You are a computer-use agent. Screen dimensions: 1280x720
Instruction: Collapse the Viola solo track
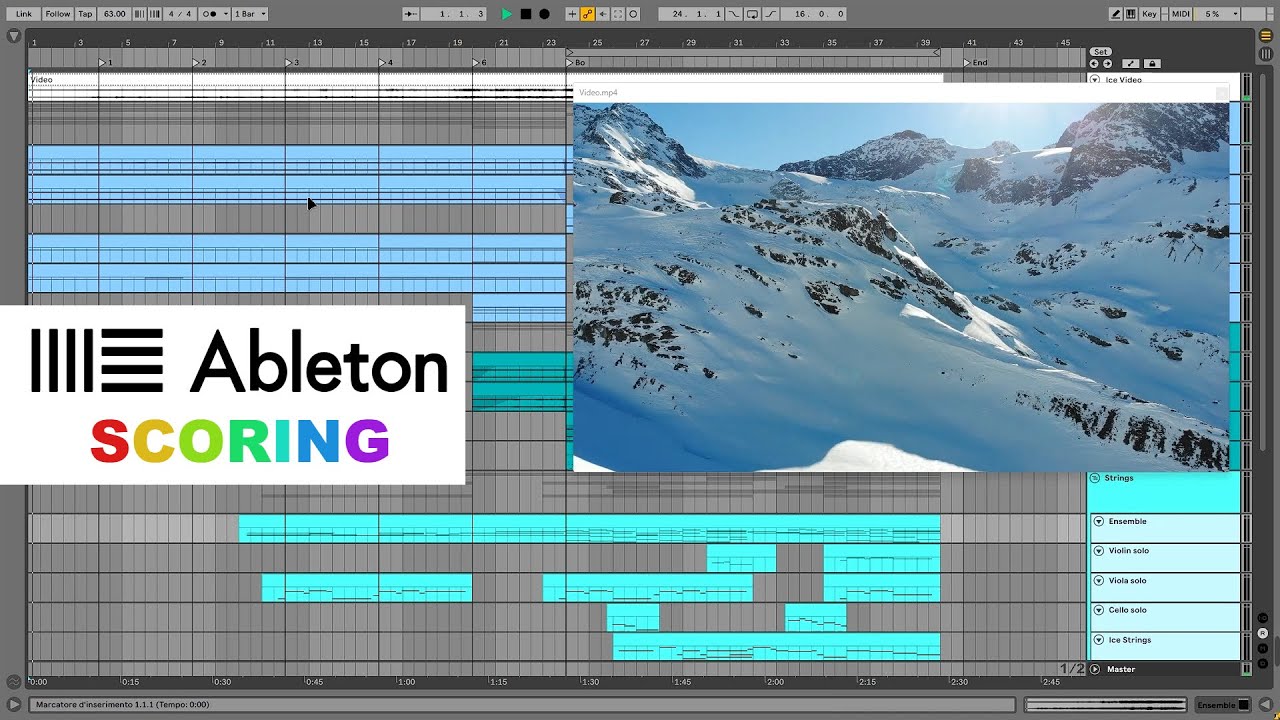click(x=1099, y=580)
